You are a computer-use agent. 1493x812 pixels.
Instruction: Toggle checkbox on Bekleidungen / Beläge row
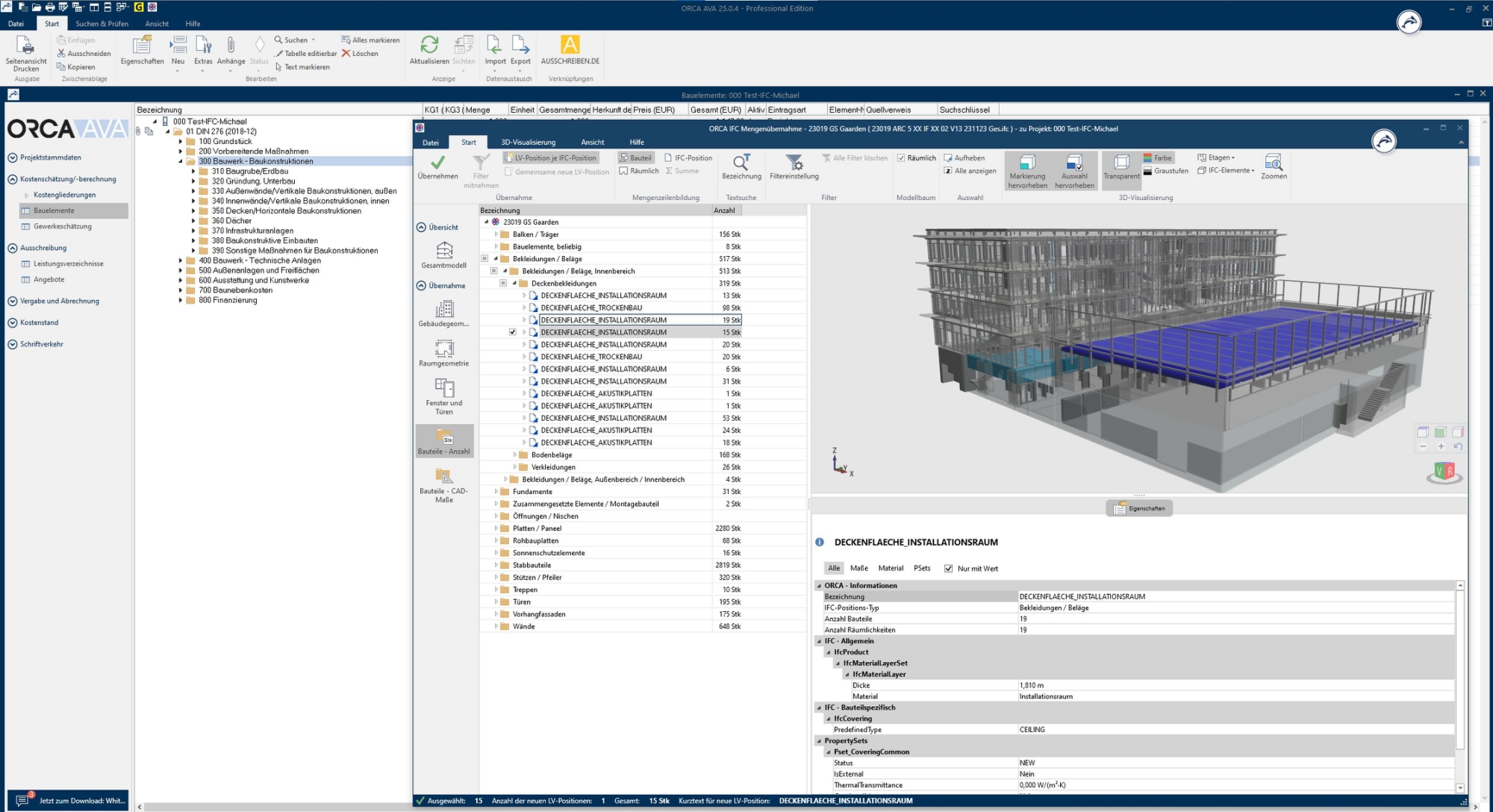click(484, 259)
